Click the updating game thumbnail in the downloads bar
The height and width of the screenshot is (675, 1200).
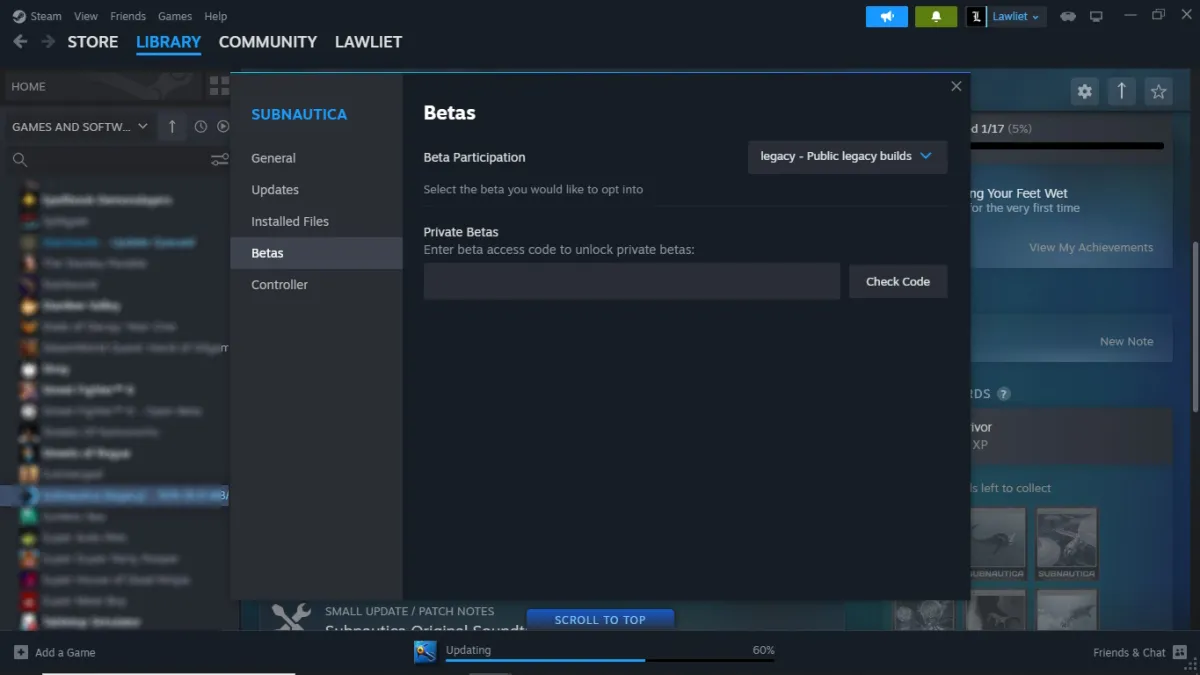pos(425,652)
